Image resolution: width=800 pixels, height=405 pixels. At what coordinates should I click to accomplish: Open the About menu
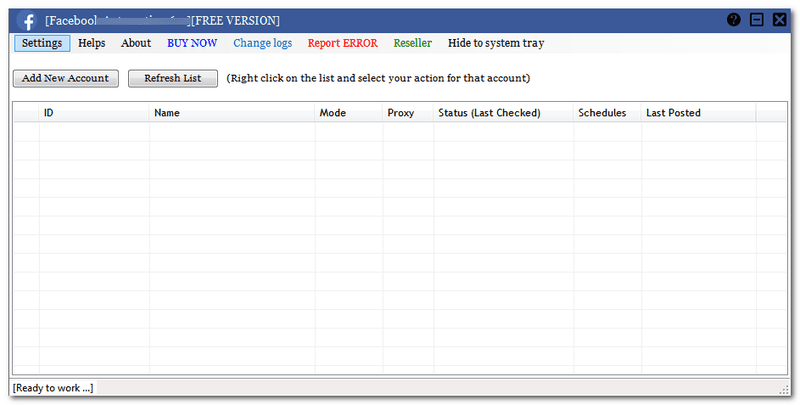[136, 43]
